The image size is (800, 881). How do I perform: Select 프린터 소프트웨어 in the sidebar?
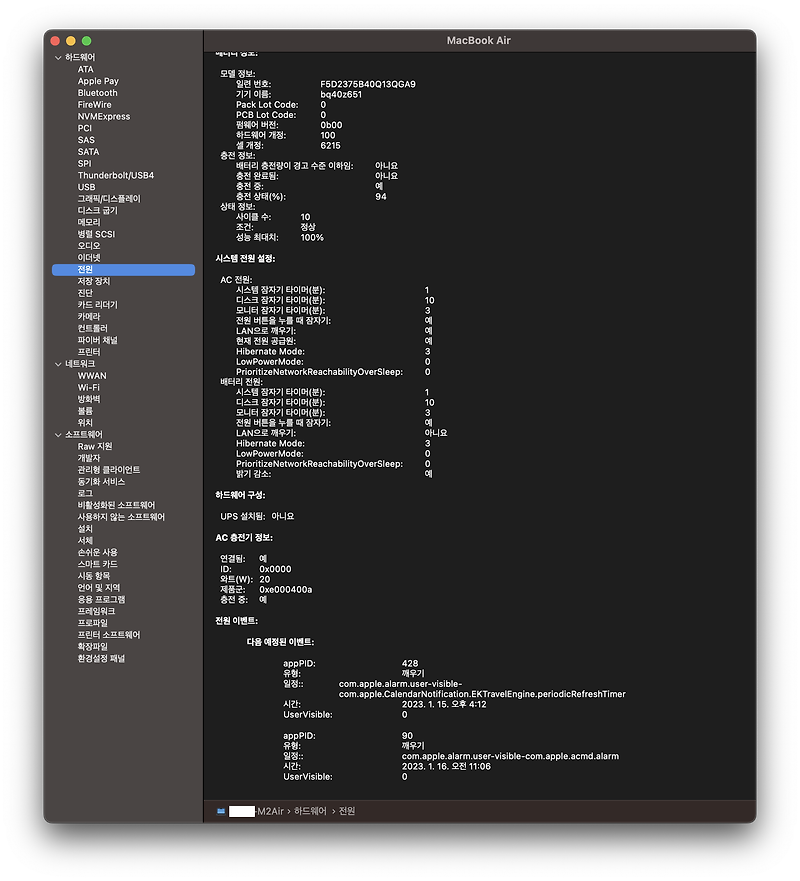click(109, 635)
